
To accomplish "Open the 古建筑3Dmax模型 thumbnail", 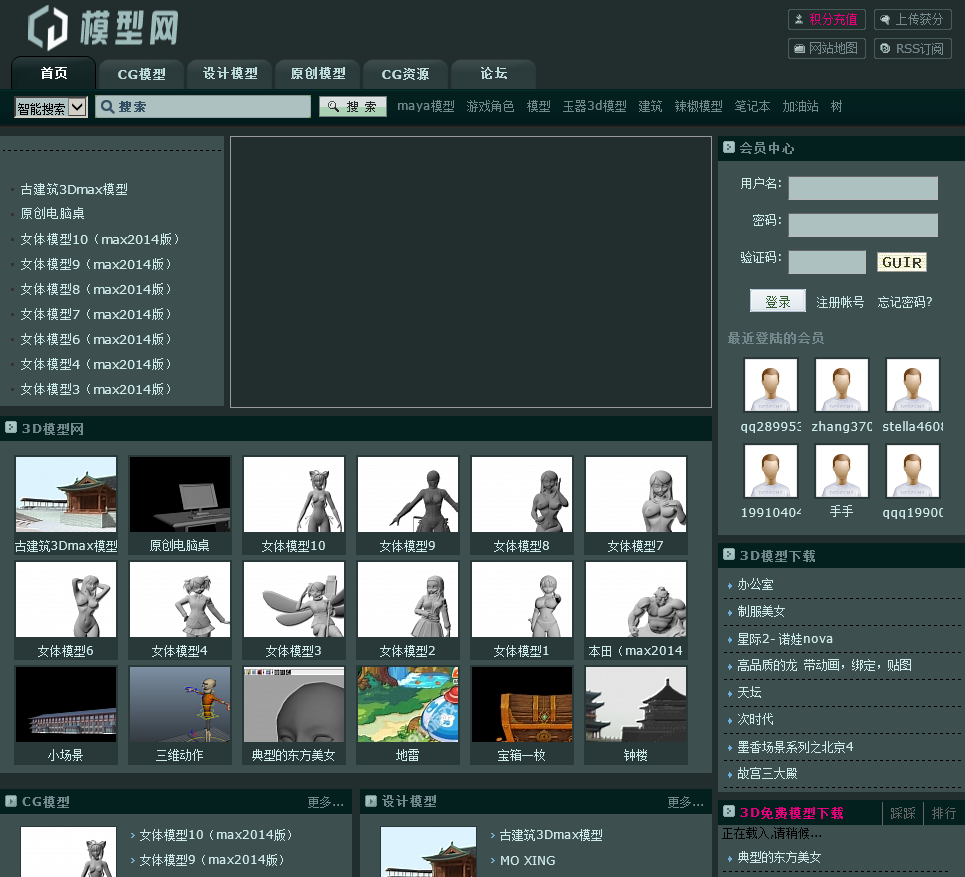I will 66,495.
